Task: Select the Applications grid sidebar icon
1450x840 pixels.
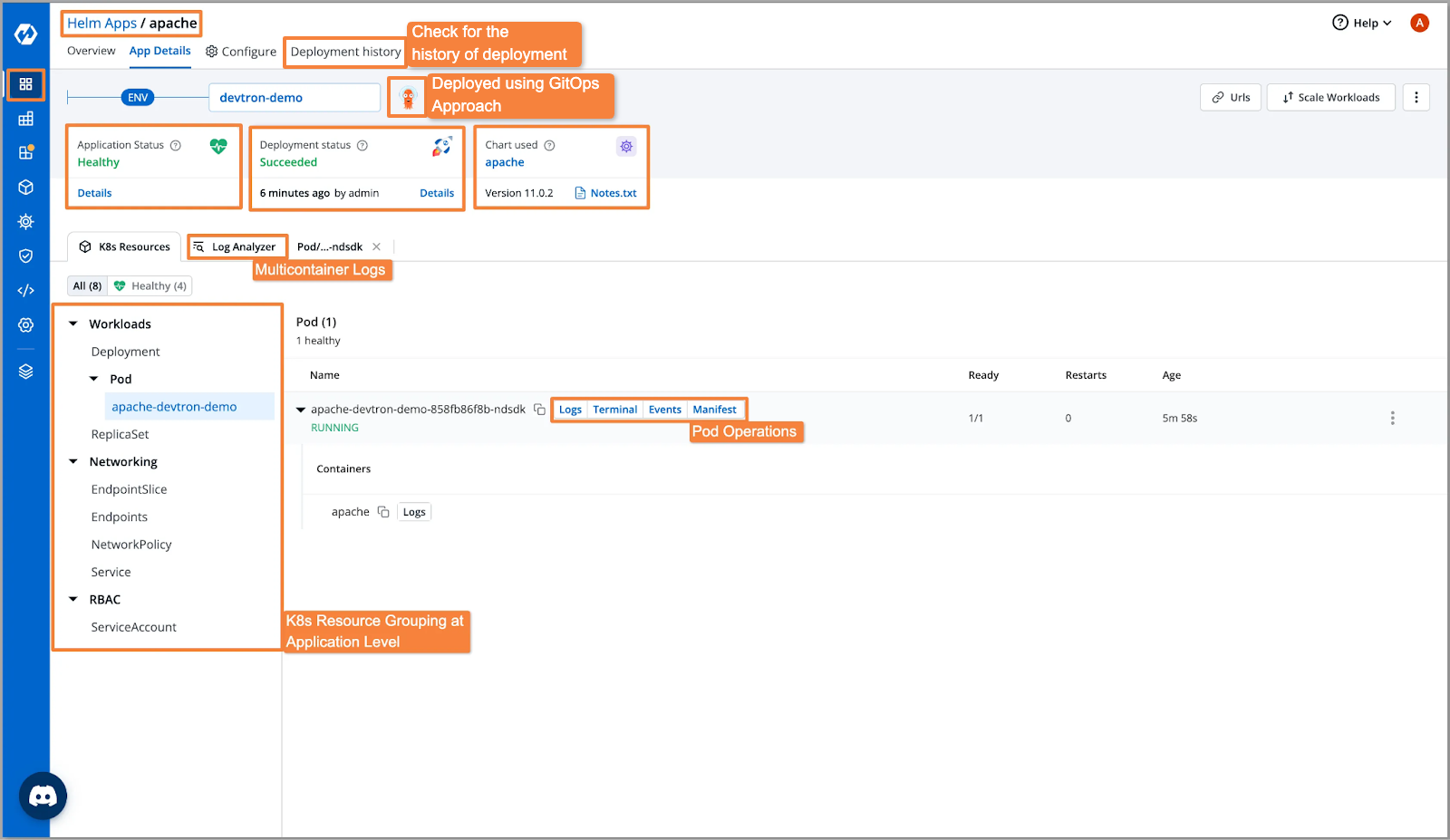Action: coord(25,84)
